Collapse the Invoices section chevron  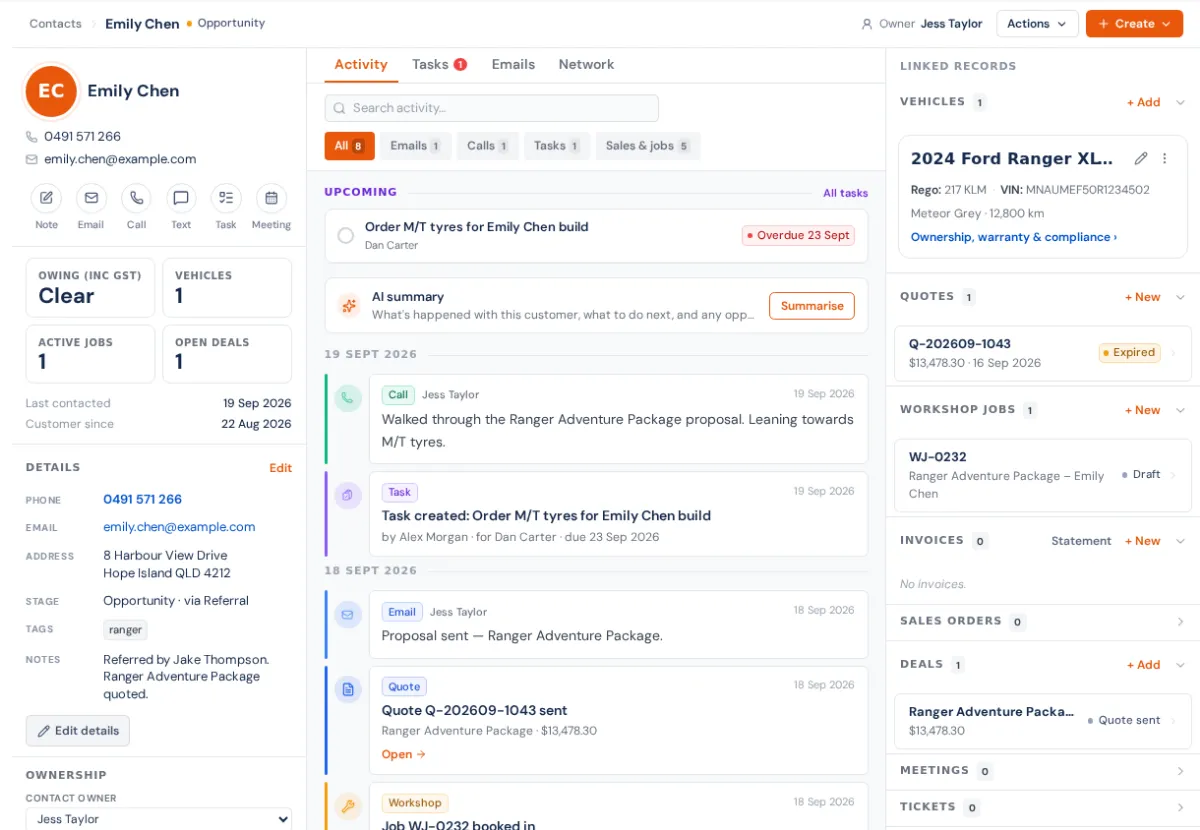click(1180, 541)
